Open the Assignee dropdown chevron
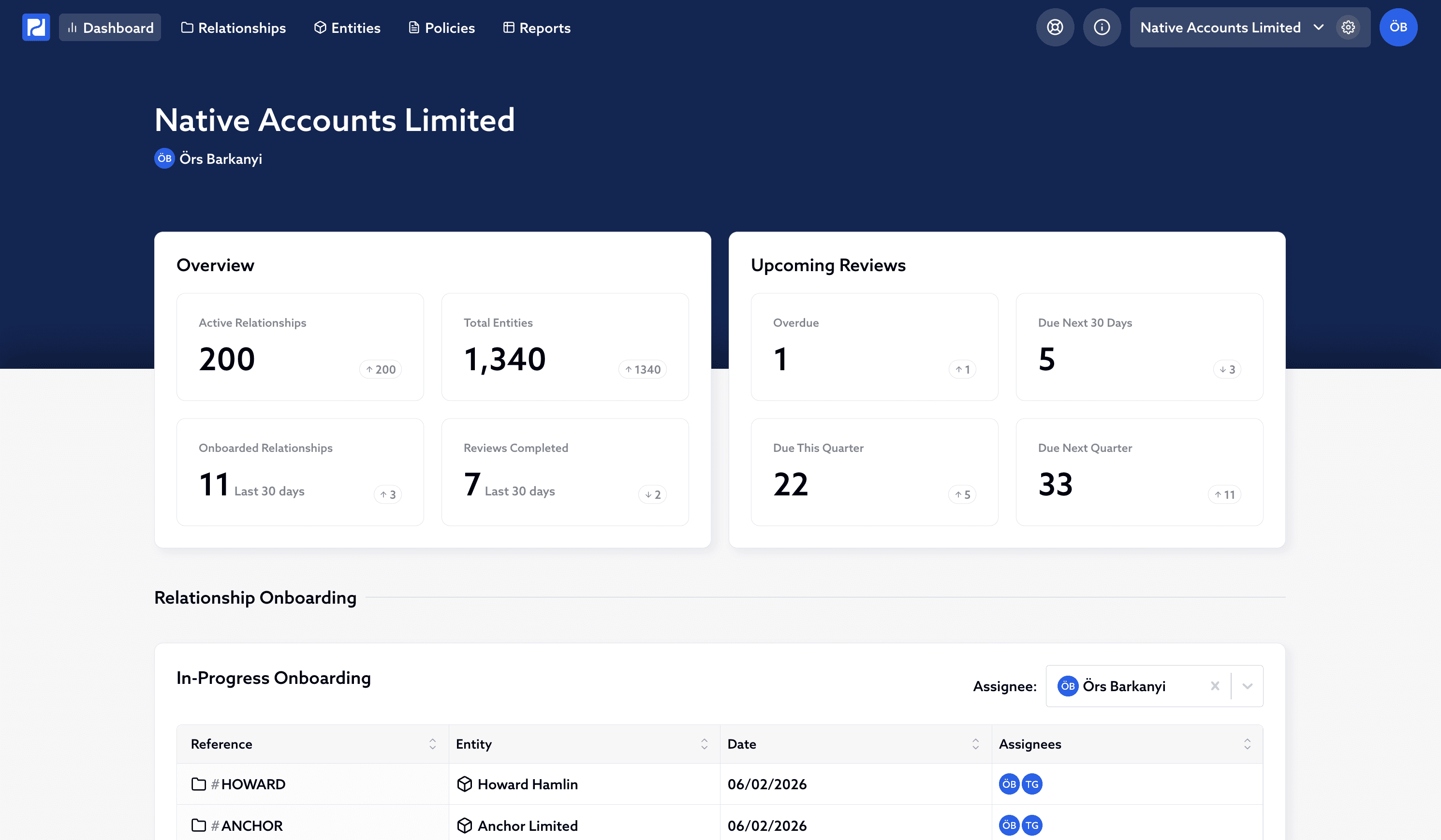The image size is (1441, 840). (x=1247, y=686)
